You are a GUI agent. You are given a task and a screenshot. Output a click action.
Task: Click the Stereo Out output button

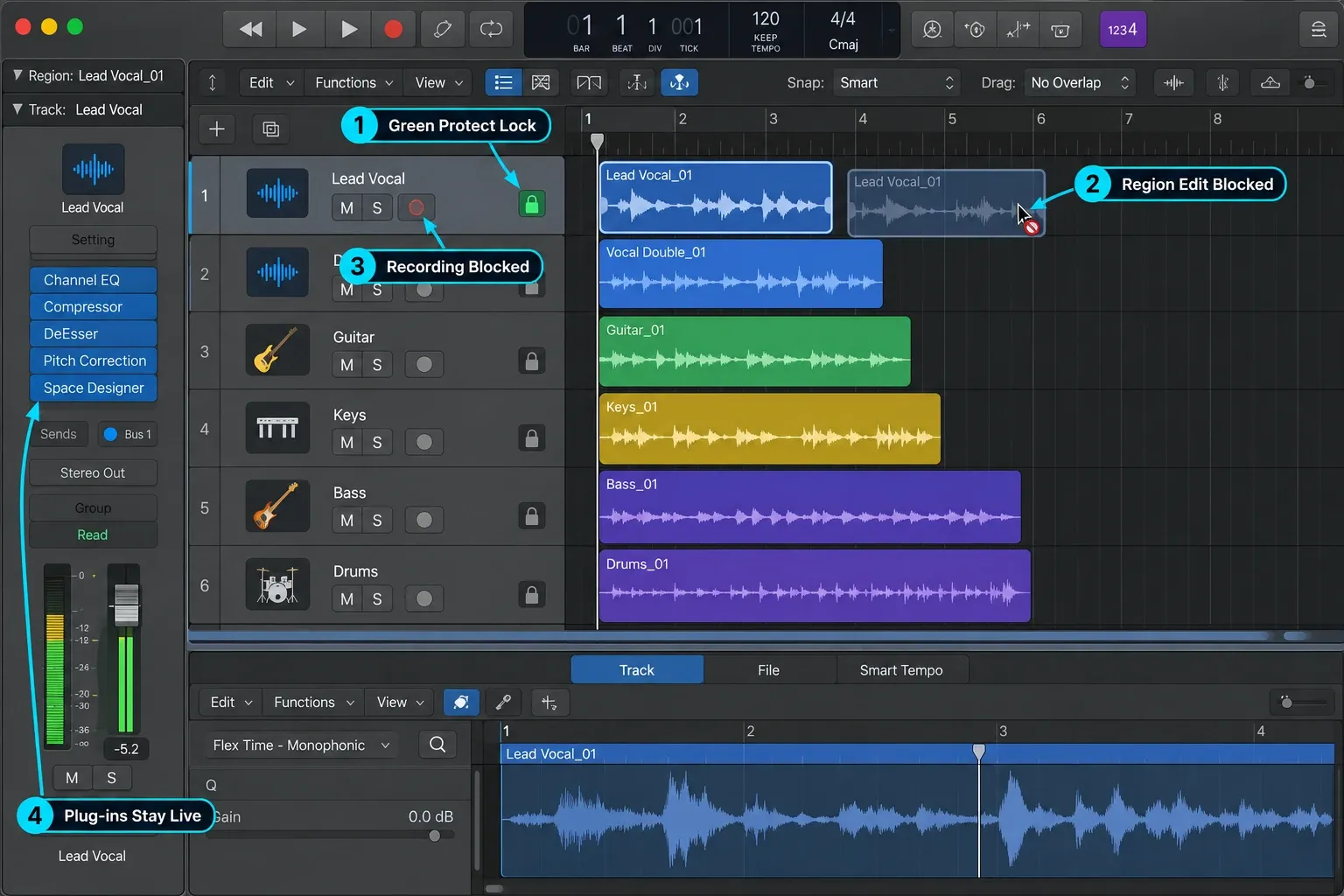[93, 472]
